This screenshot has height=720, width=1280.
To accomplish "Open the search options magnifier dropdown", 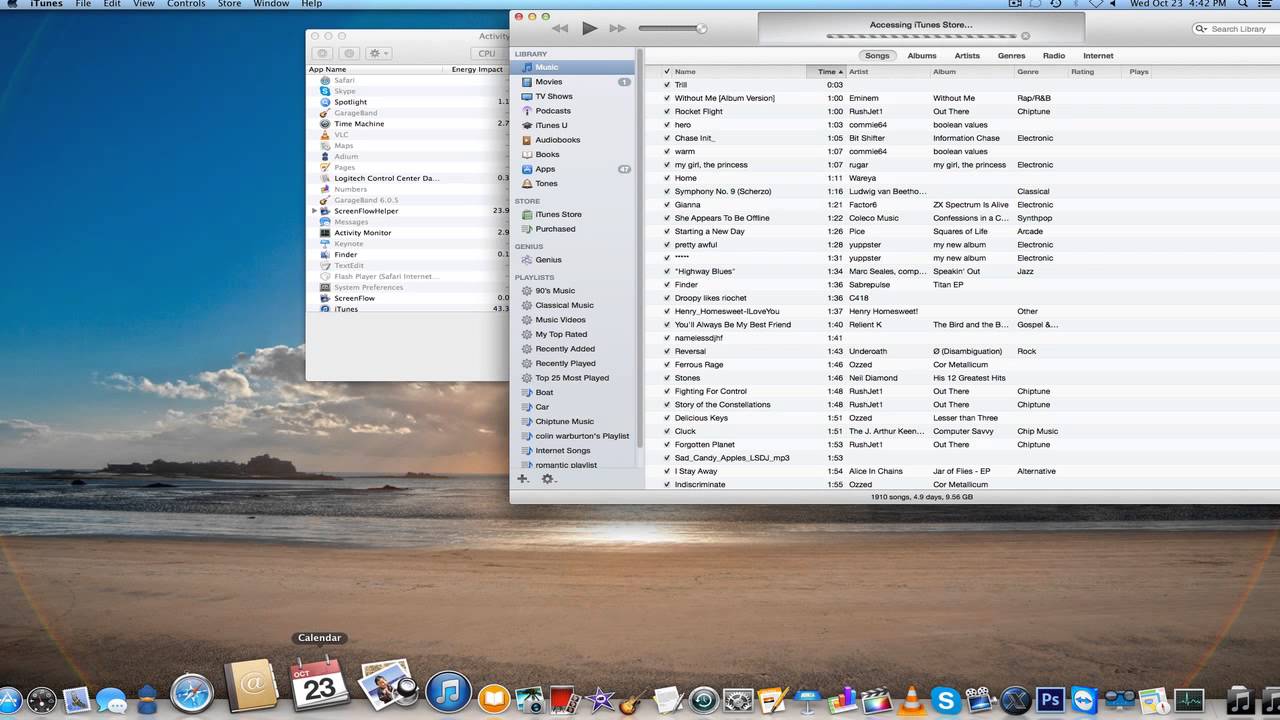I will (x=1202, y=29).
